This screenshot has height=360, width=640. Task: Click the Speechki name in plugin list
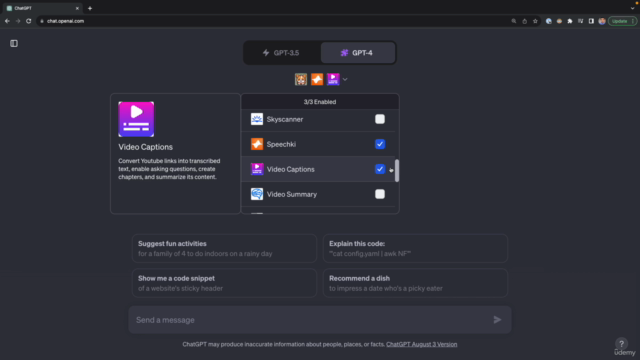(281, 144)
